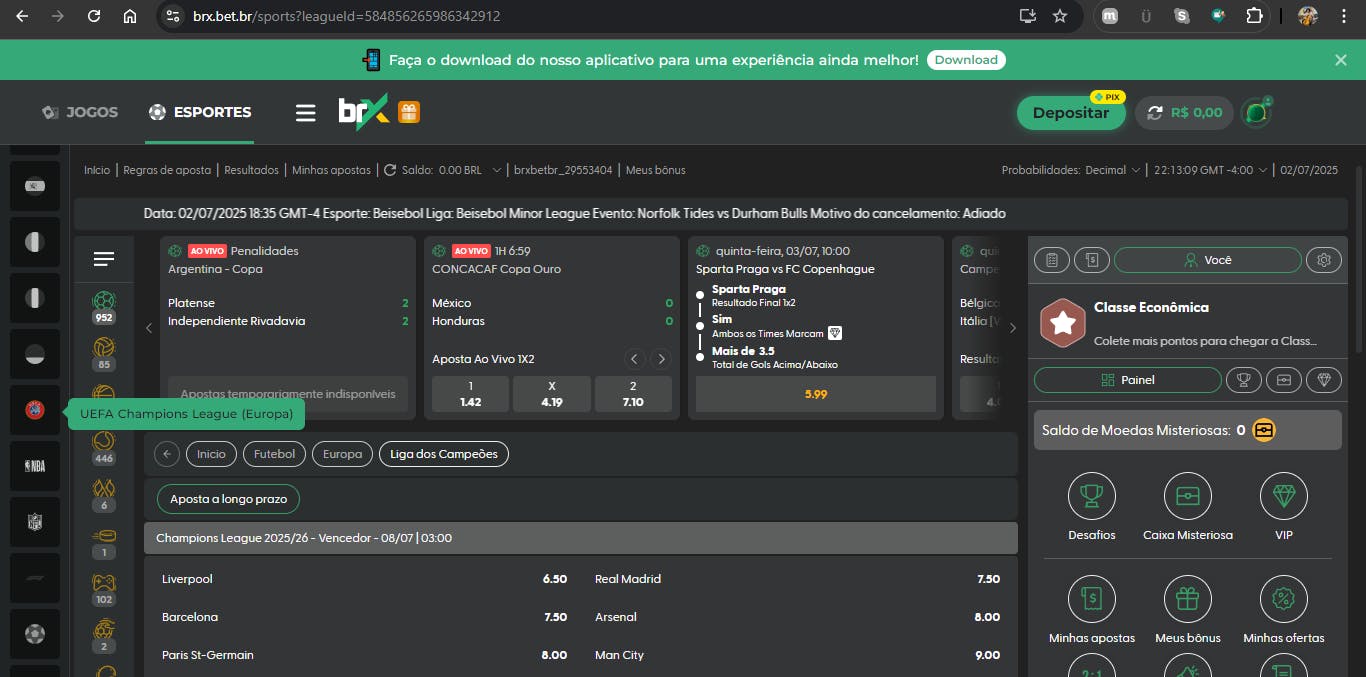Bet on México win at 1.42
The image size is (1366, 677).
[471, 394]
